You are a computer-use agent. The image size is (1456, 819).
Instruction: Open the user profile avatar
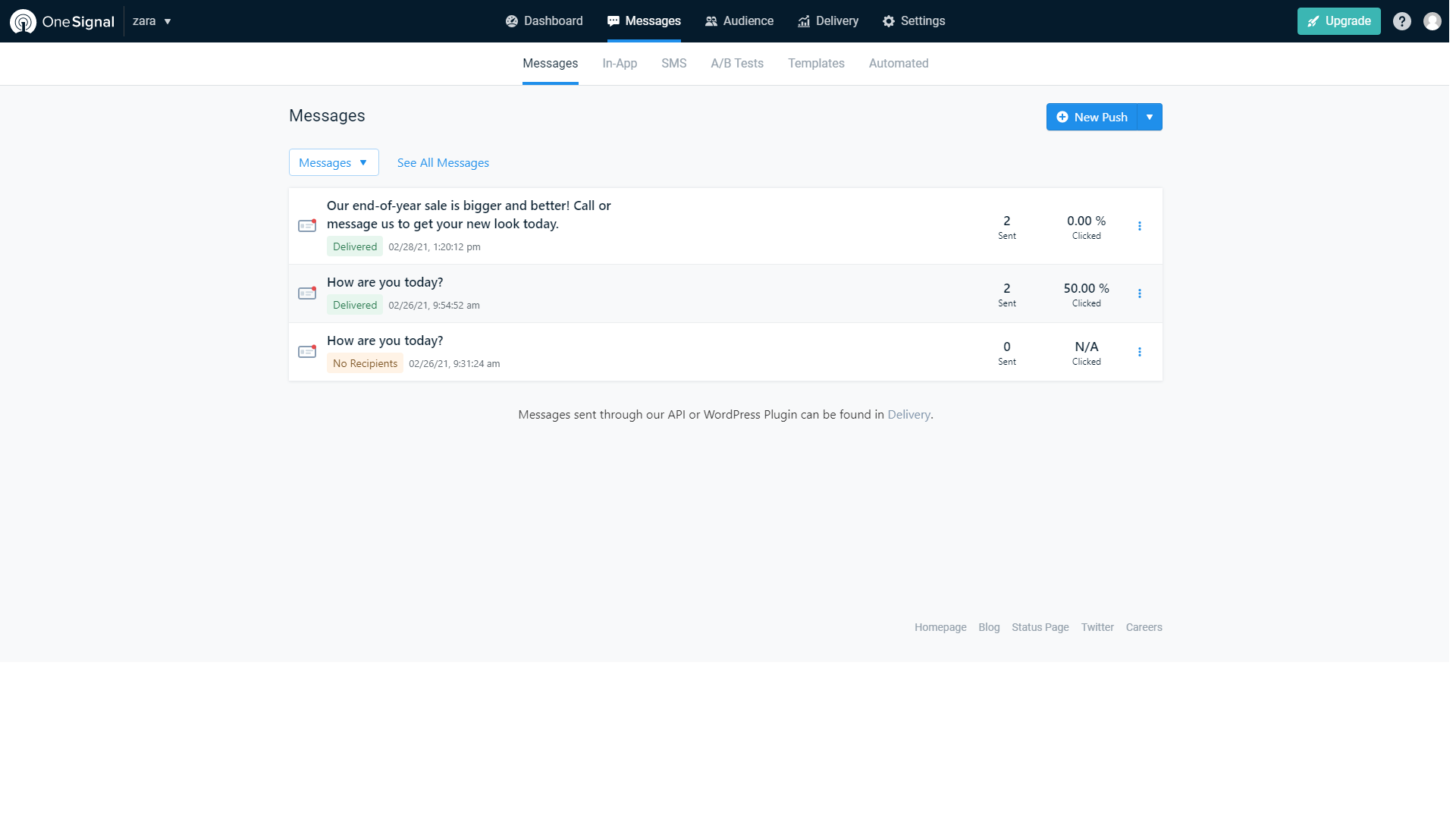pos(1432,21)
